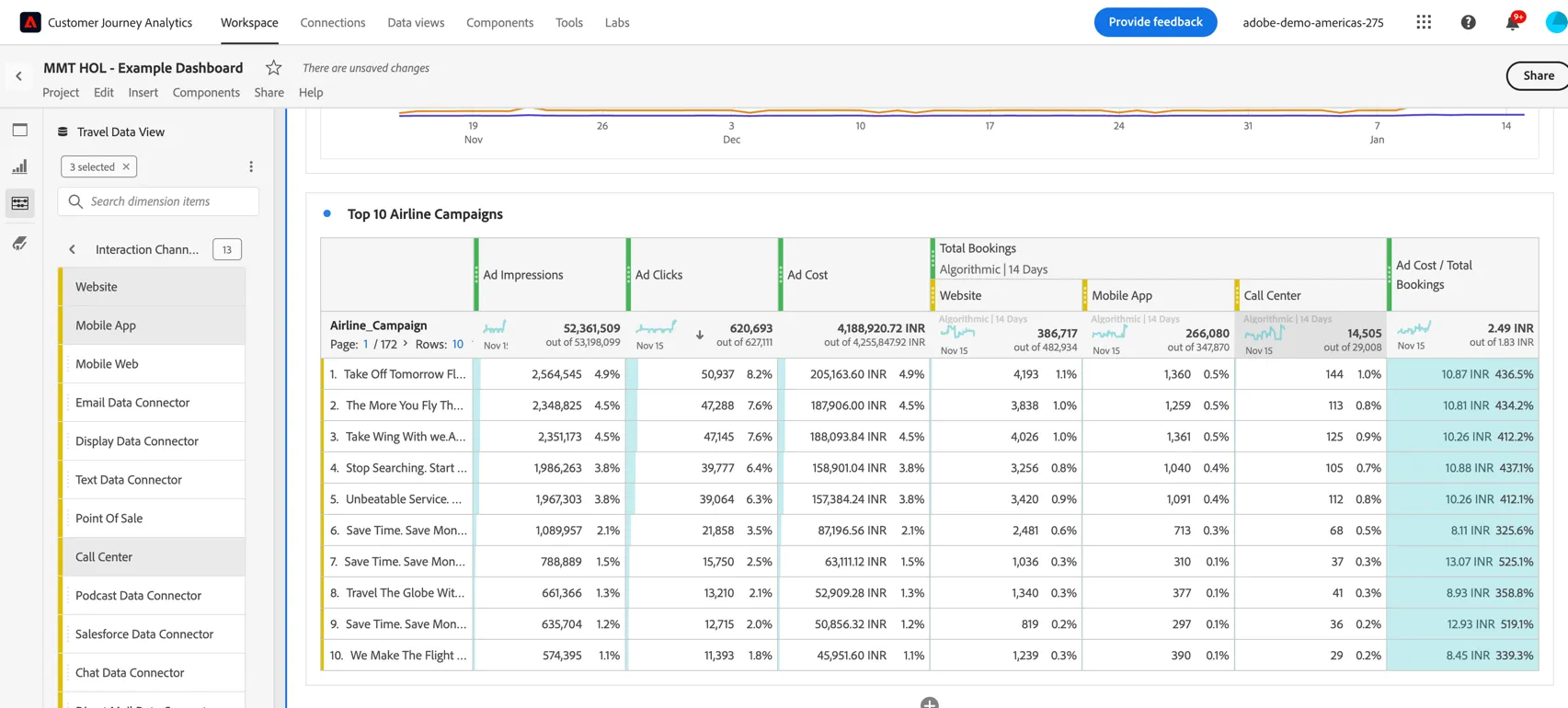1568x708 pixels.
Task: Click the 13 items count badge
Action: [227, 249]
